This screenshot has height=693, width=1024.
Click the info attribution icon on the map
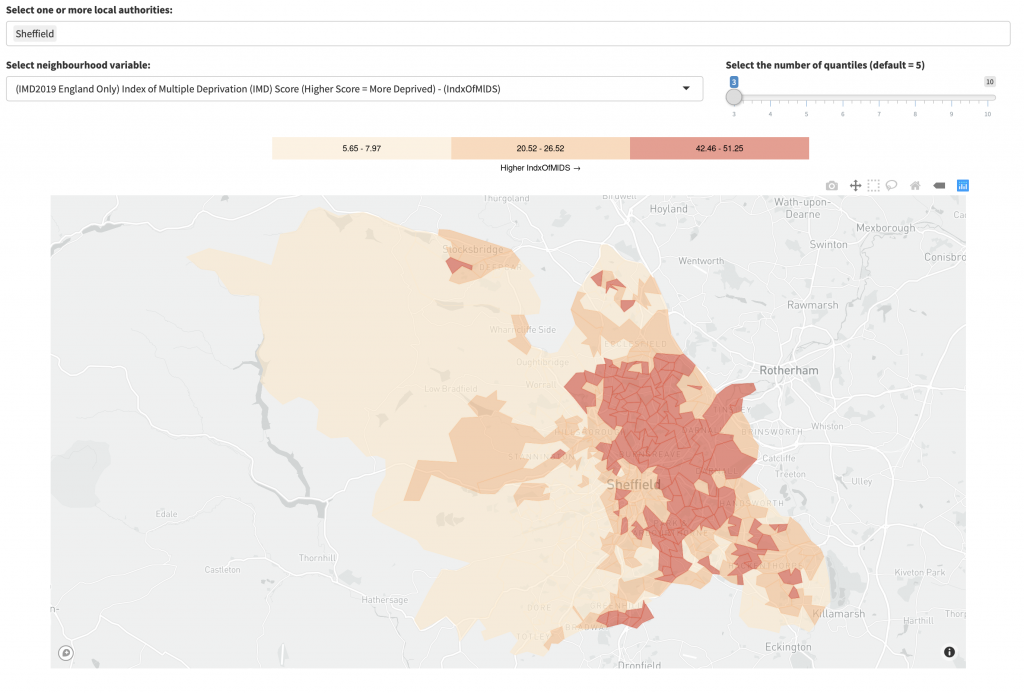pyautogui.click(x=948, y=652)
